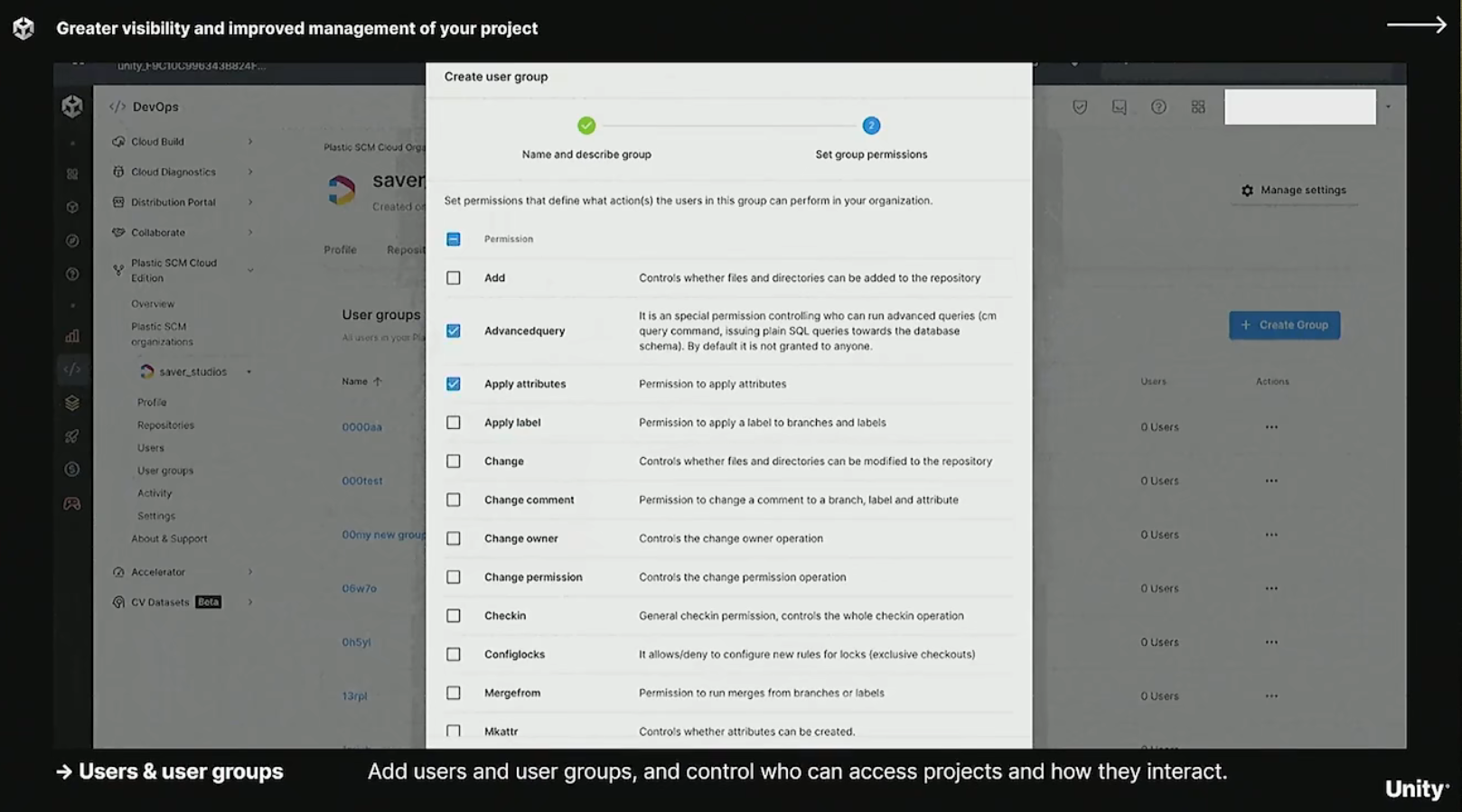Click the Plastic SCM branch icon
1462x812 pixels.
pyautogui.click(x=118, y=270)
